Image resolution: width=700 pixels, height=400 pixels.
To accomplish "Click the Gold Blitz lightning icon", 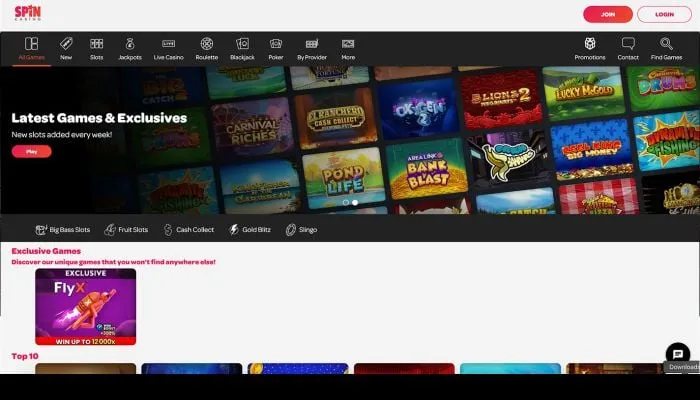I will (234, 229).
